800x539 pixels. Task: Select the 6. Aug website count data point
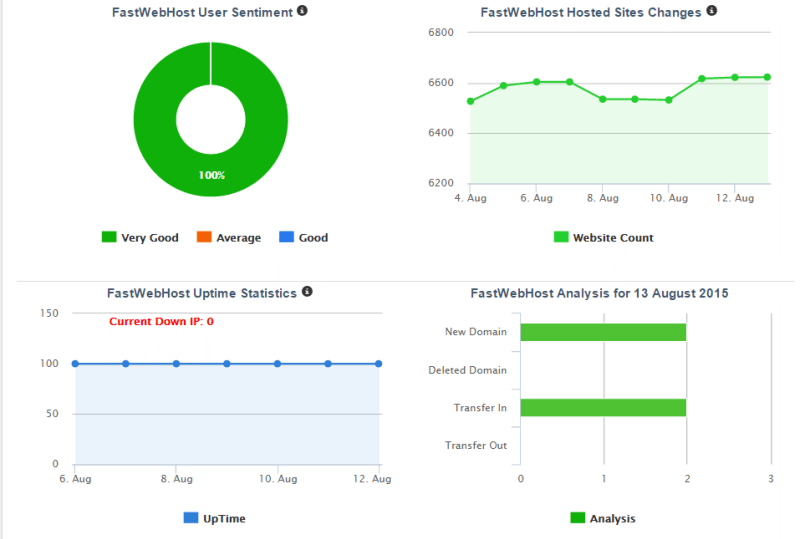point(536,82)
